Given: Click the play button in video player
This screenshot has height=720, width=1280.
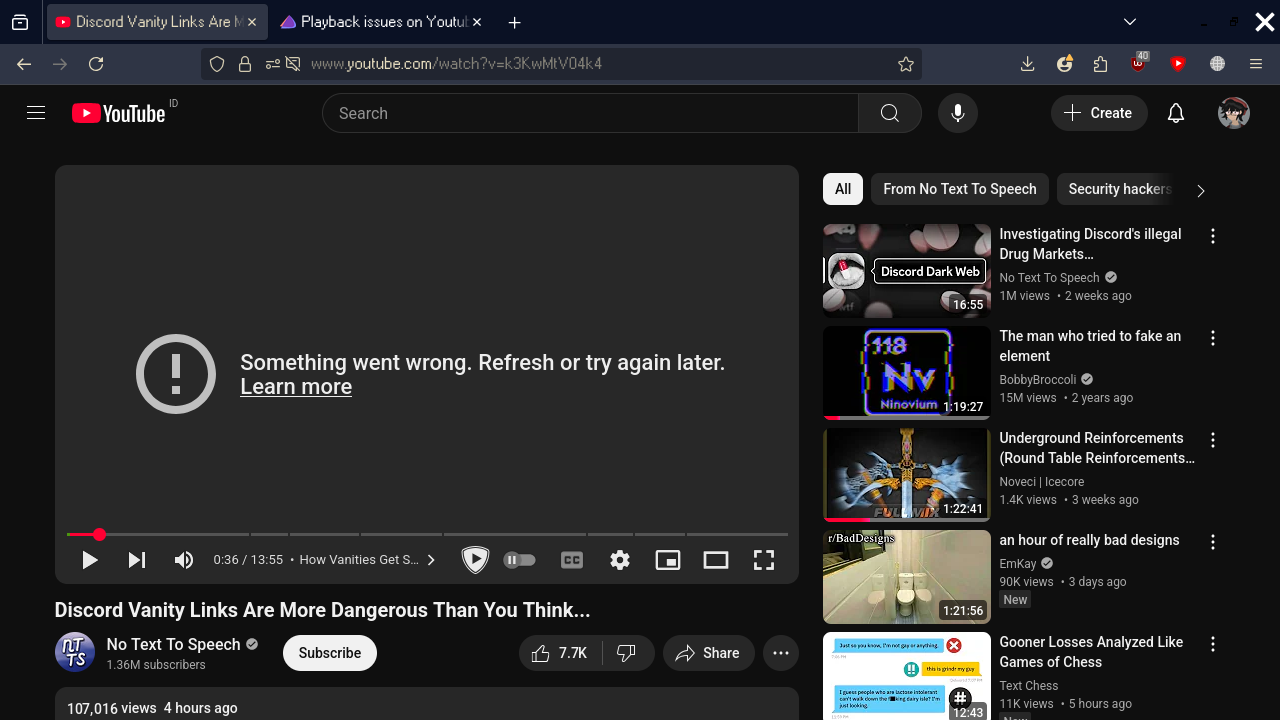Looking at the screenshot, I should [x=89, y=560].
